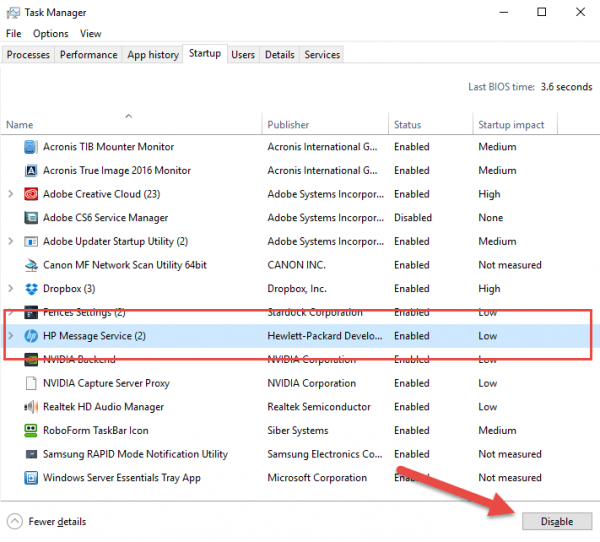600x542 pixels.
Task: Switch to the App history tab
Action: 153,54
